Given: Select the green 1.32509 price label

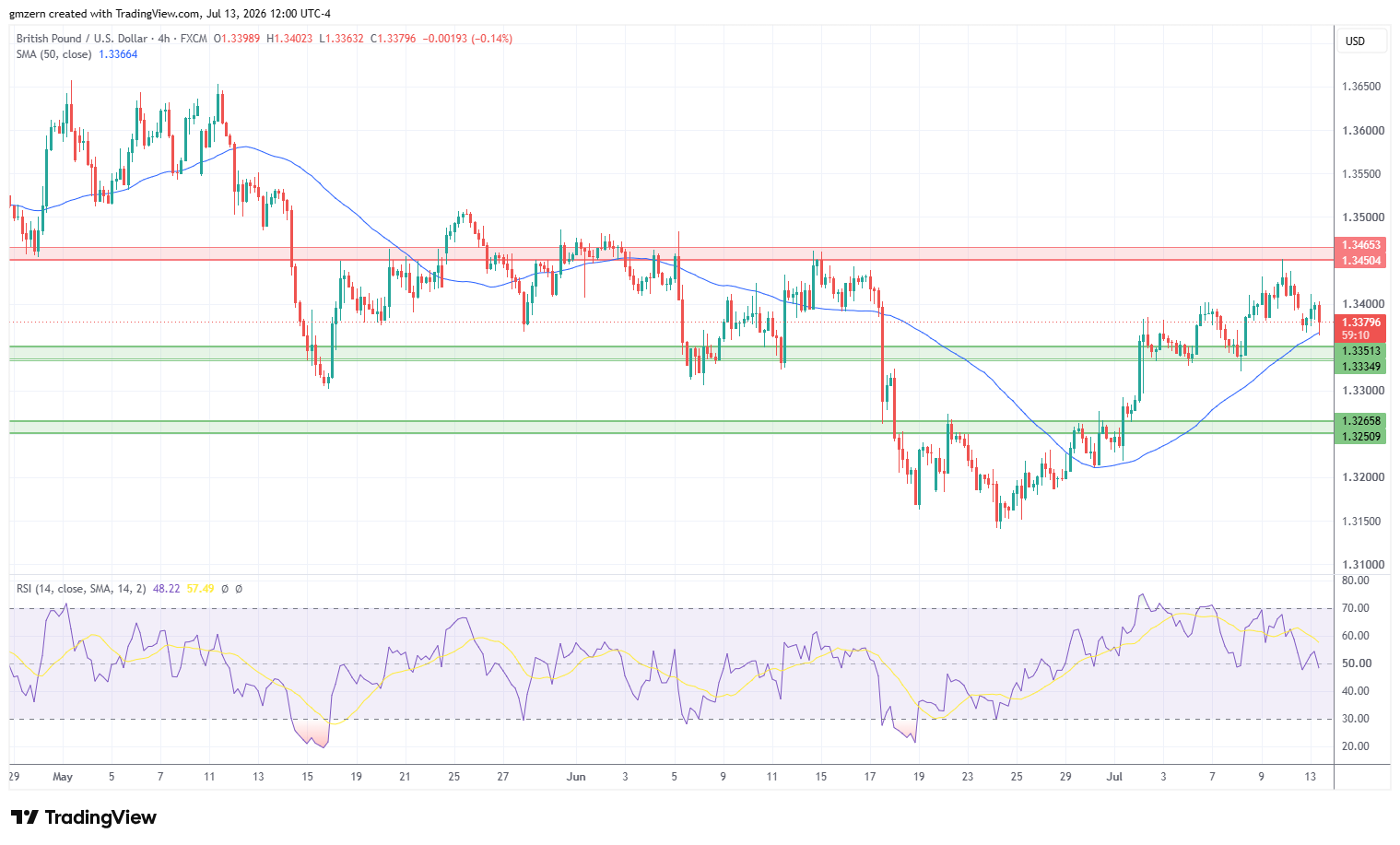Looking at the screenshot, I should (1361, 436).
